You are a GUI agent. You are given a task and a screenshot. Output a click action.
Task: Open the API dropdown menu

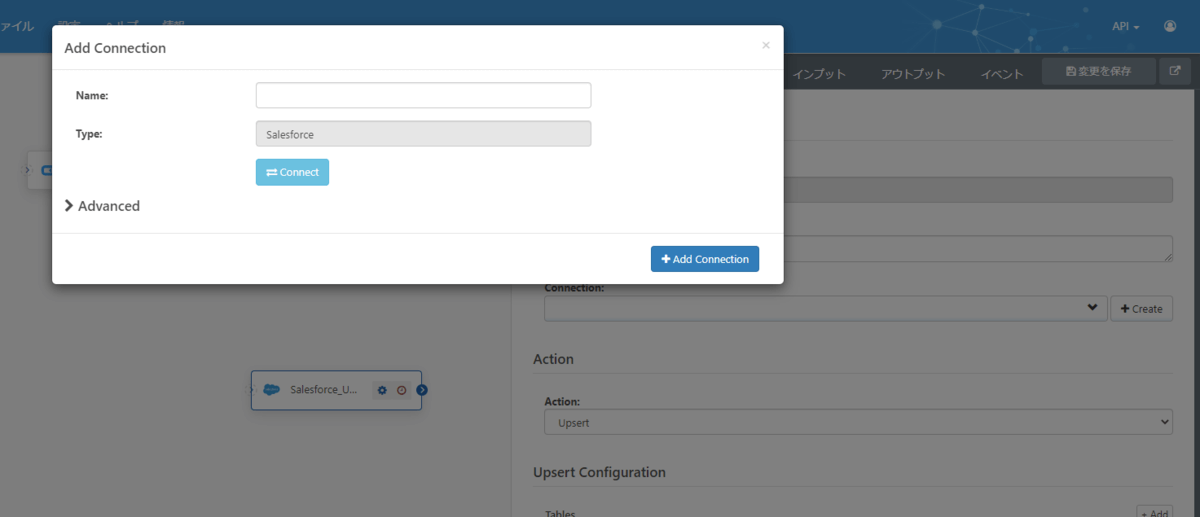coord(1126,26)
